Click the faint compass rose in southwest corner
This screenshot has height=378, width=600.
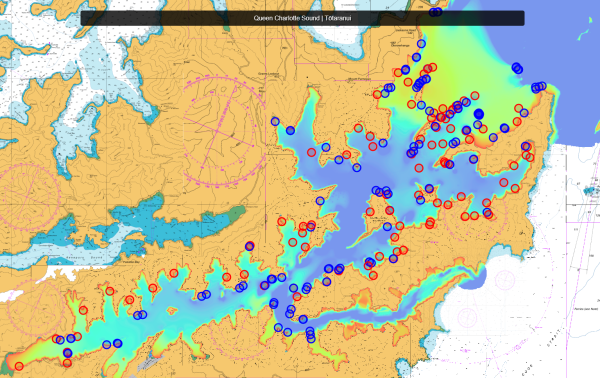coord(36,309)
